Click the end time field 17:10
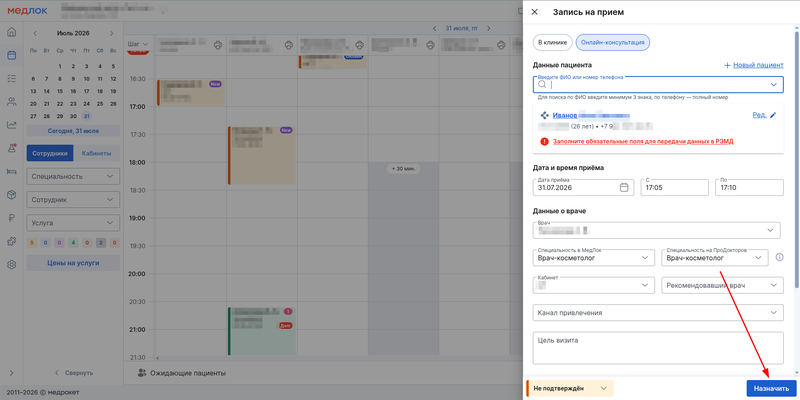 [x=749, y=187]
